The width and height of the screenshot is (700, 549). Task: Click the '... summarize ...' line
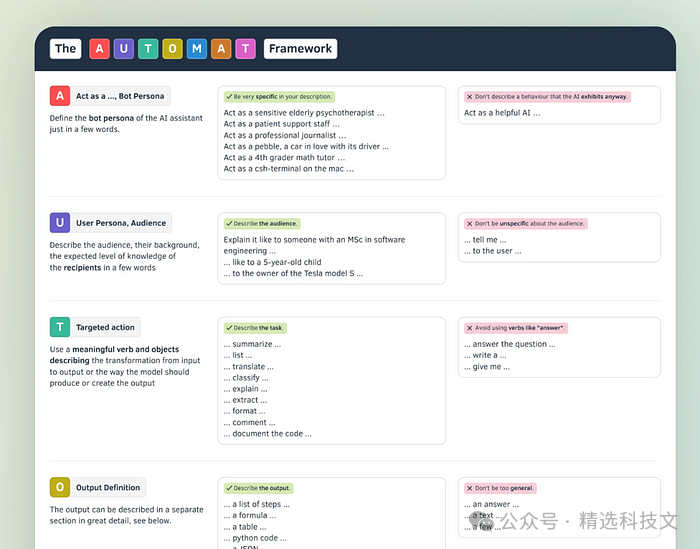pos(252,344)
